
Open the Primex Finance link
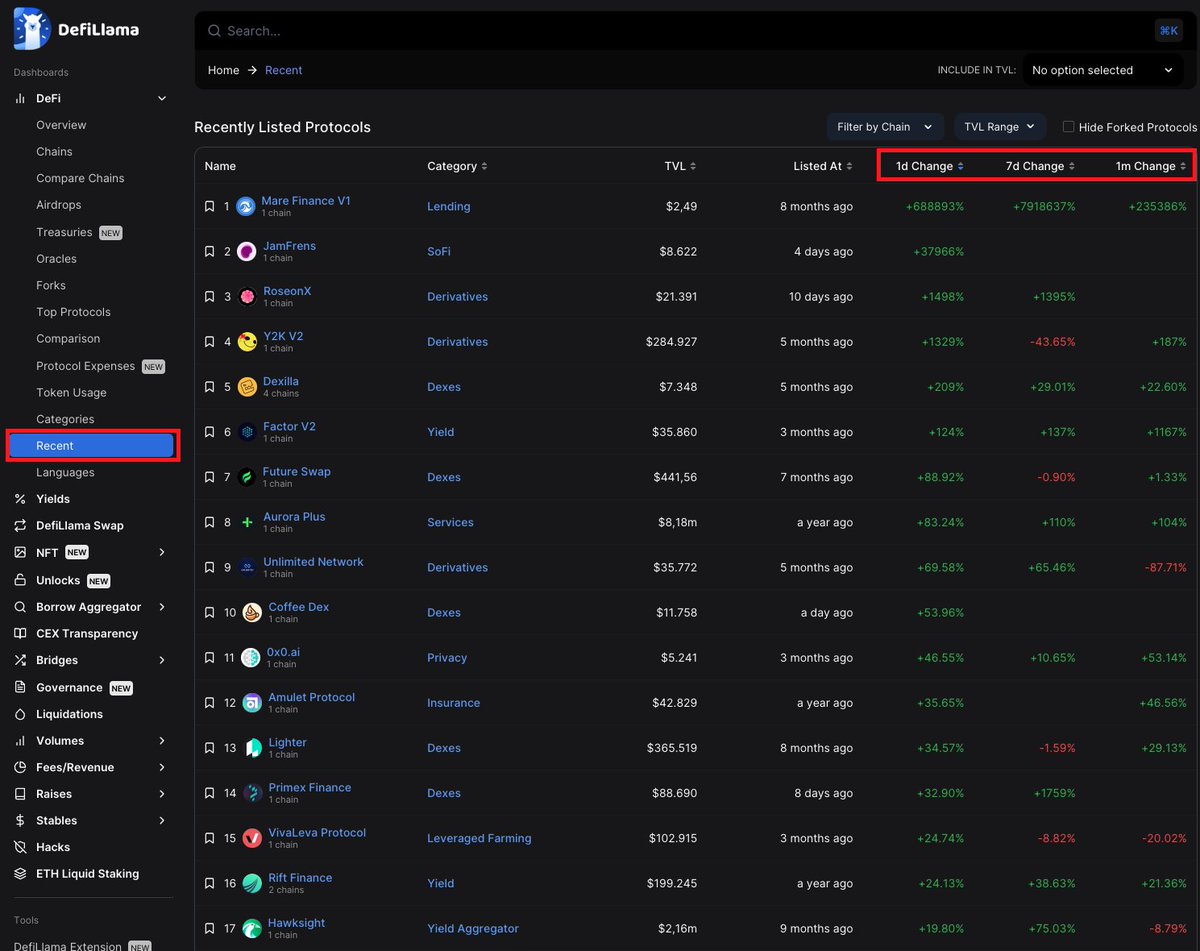tap(310, 787)
